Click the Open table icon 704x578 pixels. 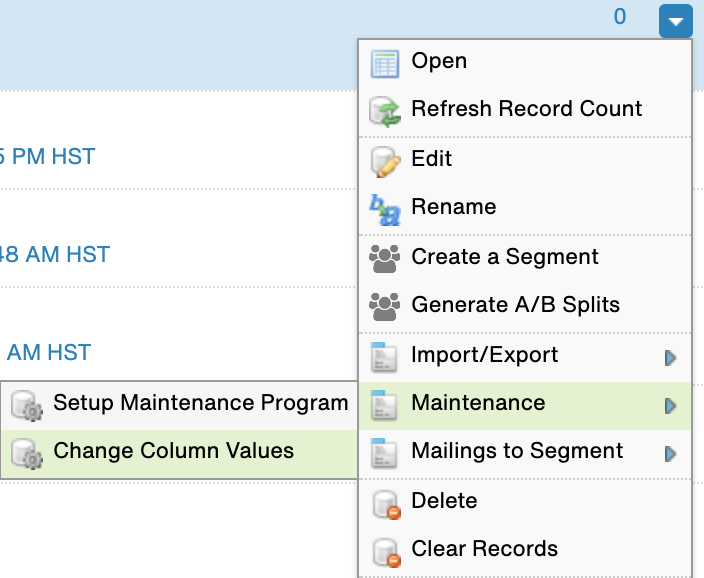pyautogui.click(x=384, y=64)
